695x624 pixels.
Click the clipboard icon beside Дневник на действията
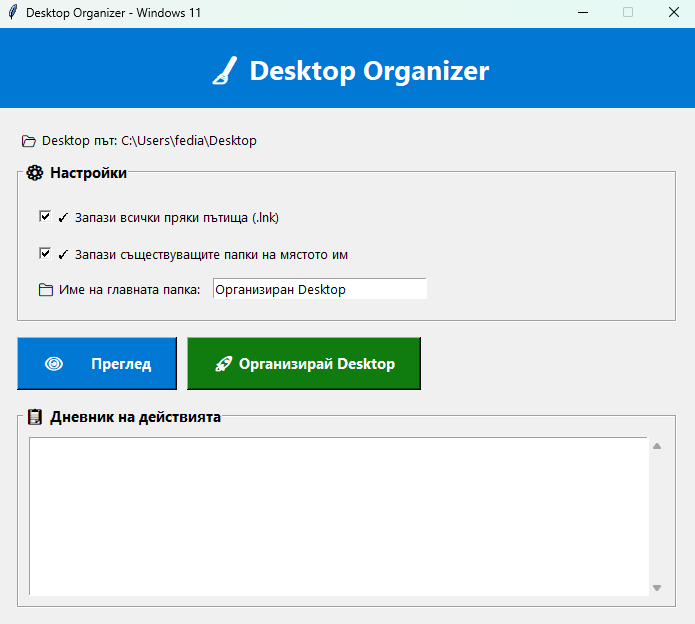click(35, 417)
